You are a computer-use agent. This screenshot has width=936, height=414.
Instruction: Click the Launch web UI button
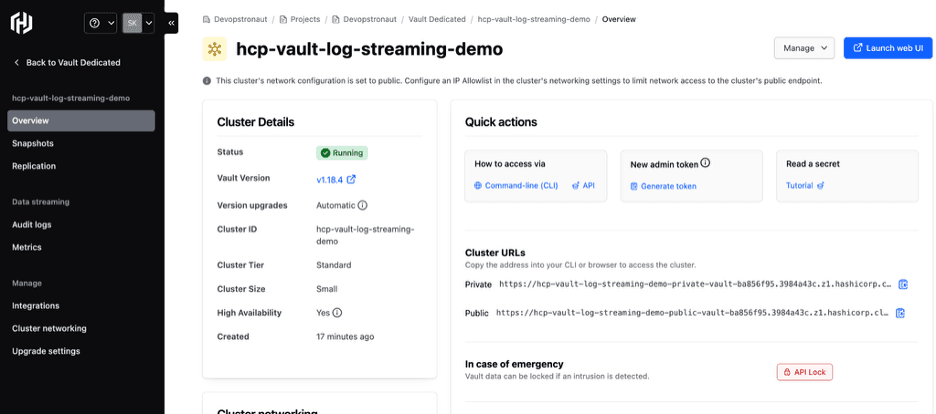(x=888, y=48)
